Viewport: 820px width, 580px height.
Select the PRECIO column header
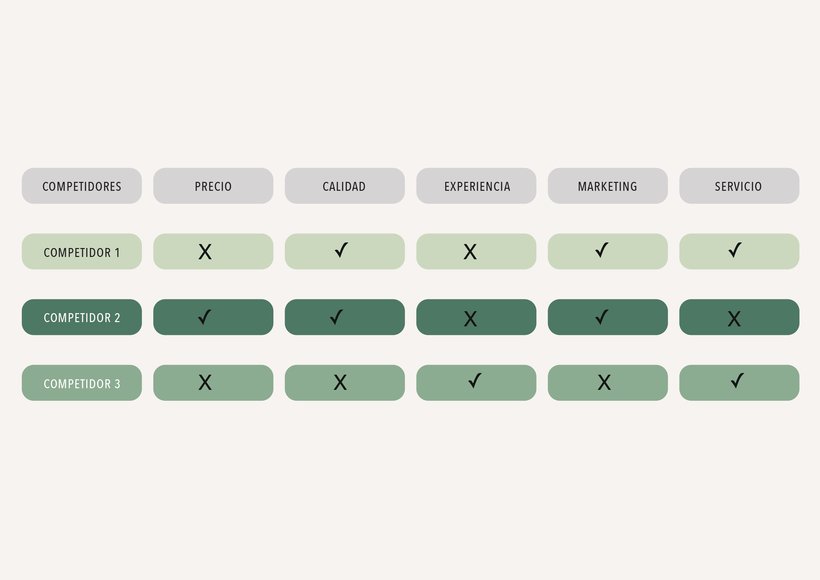pyautogui.click(x=213, y=186)
